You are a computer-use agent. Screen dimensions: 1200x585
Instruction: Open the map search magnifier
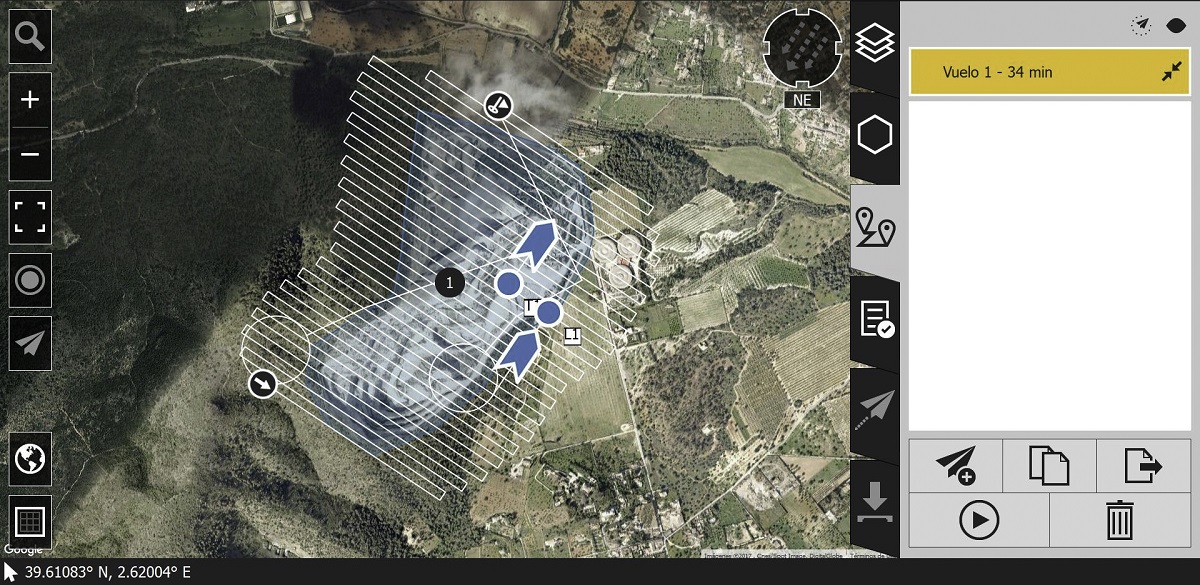pos(30,38)
